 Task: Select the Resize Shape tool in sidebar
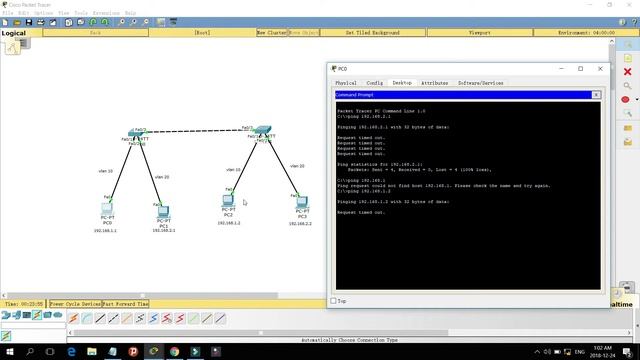[627, 113]
